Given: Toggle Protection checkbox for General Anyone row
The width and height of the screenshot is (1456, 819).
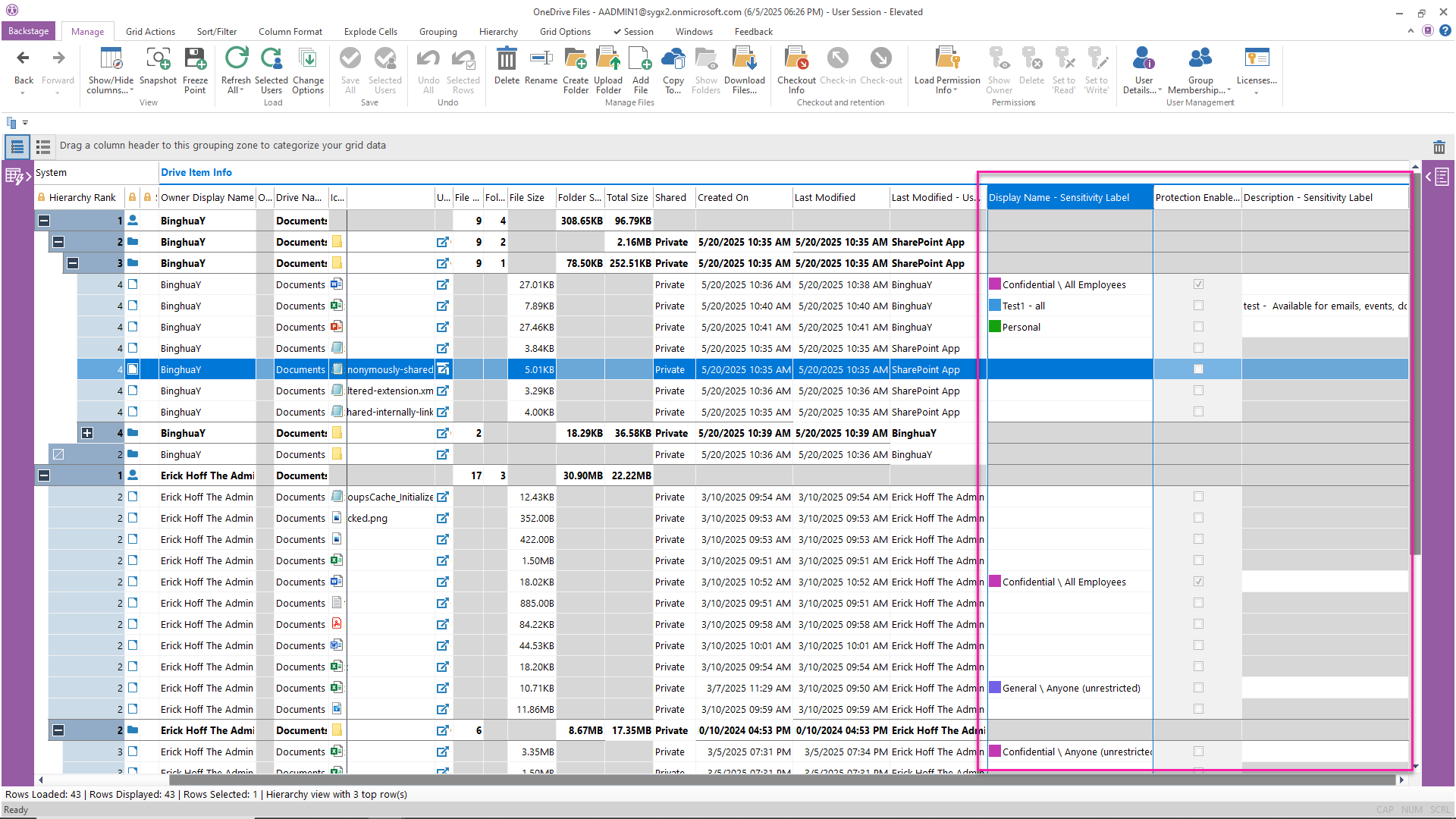Looking at the screenshot, I should (1198, 688).
